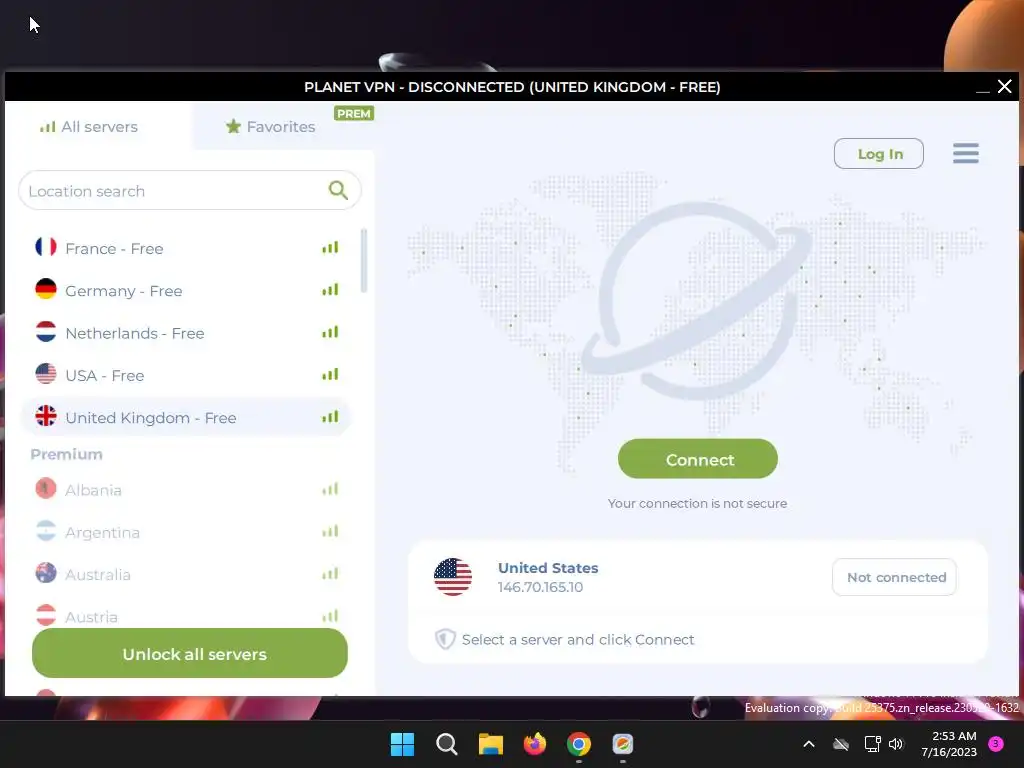Image resolution: width=1024 pixels, height=768 pixels.
Task: Click the United States flag in status card
Action: [x=453, y=577]
